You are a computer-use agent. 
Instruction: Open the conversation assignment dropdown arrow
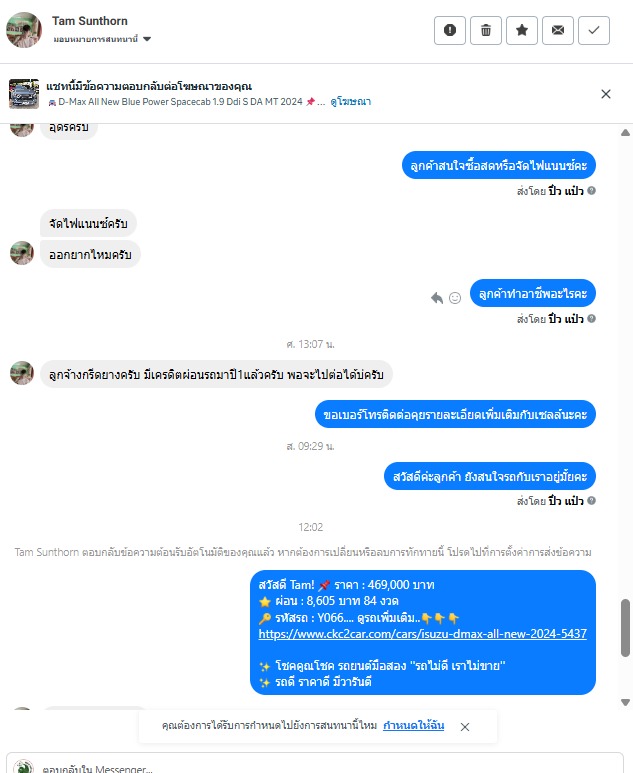pyautogui.click(x=147, y=39)
